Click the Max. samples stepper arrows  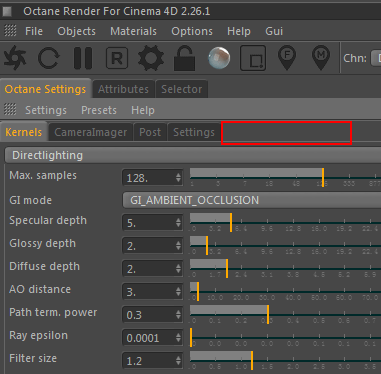pyautogui.click(x=179, y=177)
